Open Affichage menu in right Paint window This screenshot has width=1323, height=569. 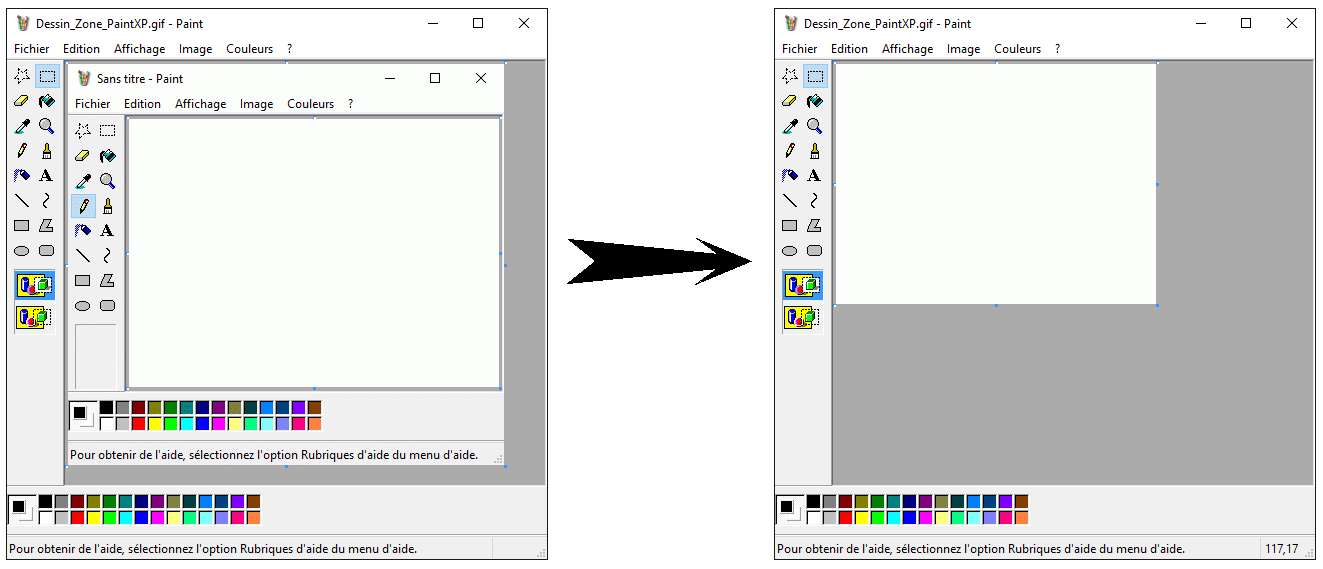point(907,49)
